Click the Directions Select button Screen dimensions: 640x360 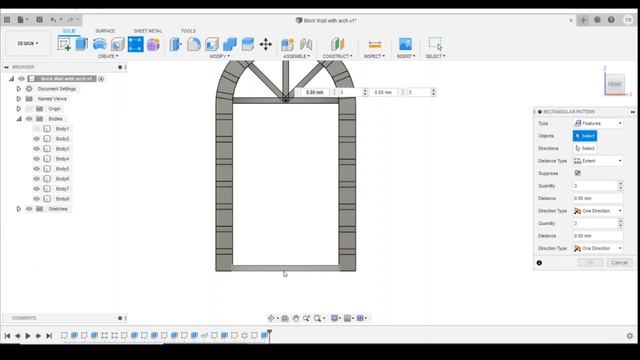585,149
